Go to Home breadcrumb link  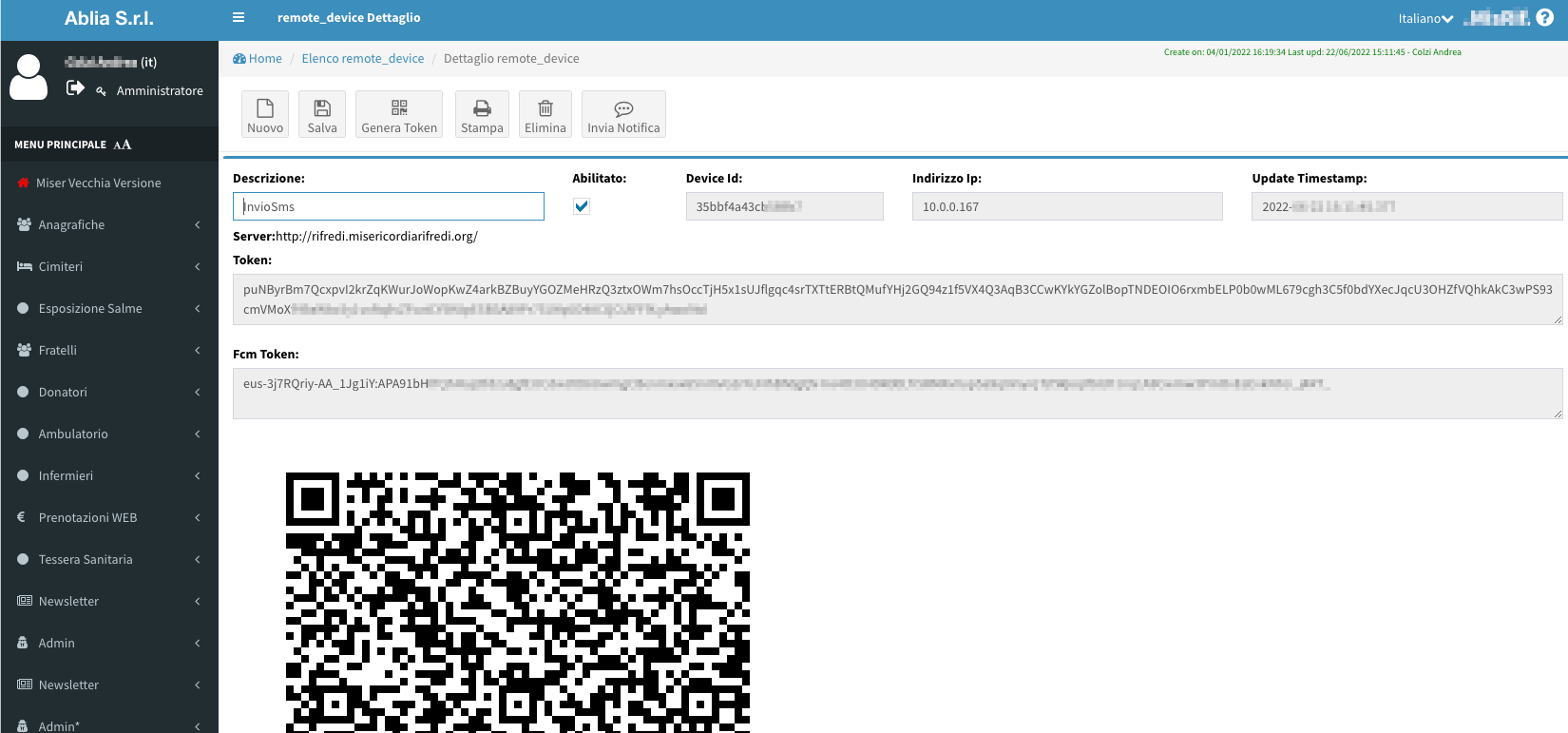point(265,58)
